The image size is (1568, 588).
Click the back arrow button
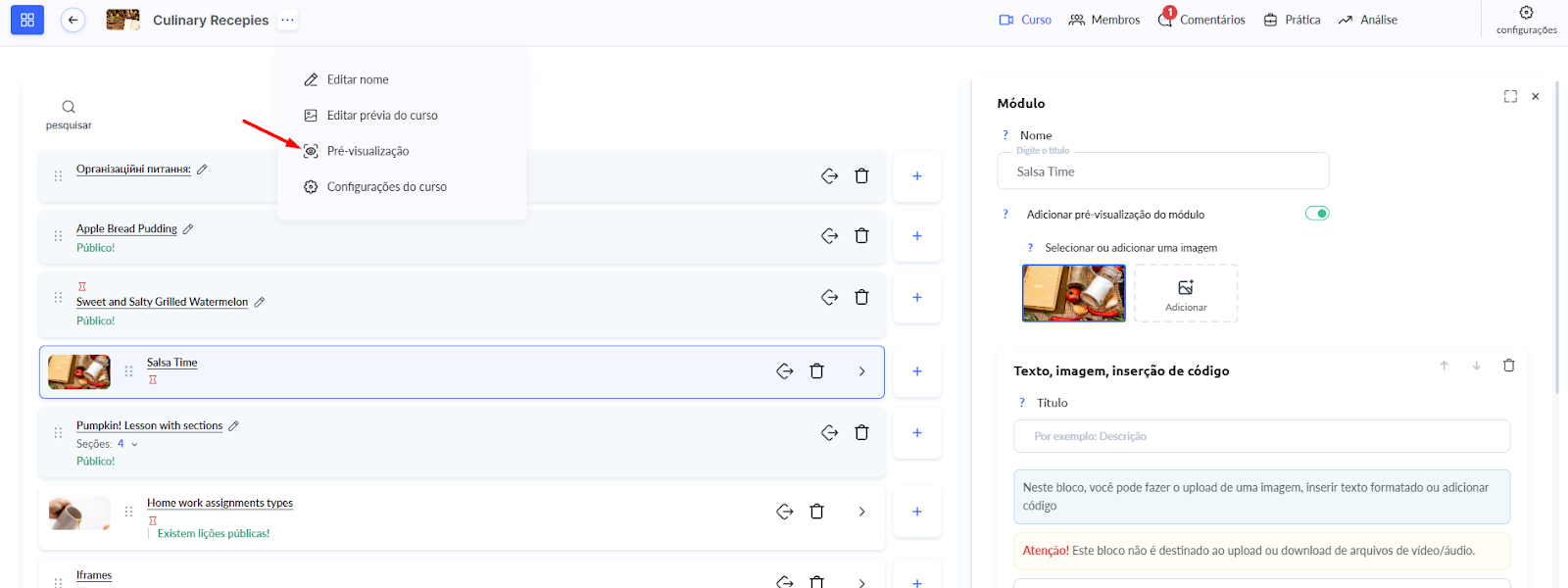pos(73,20)
